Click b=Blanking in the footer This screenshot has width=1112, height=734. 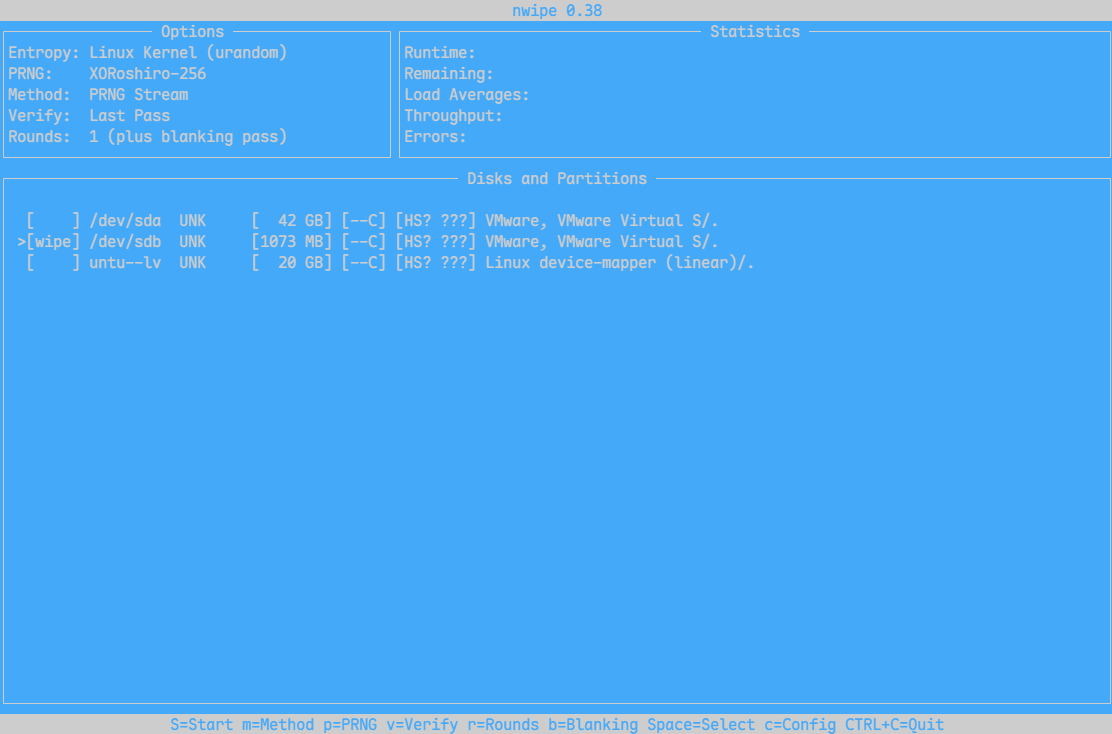point(593,725)
